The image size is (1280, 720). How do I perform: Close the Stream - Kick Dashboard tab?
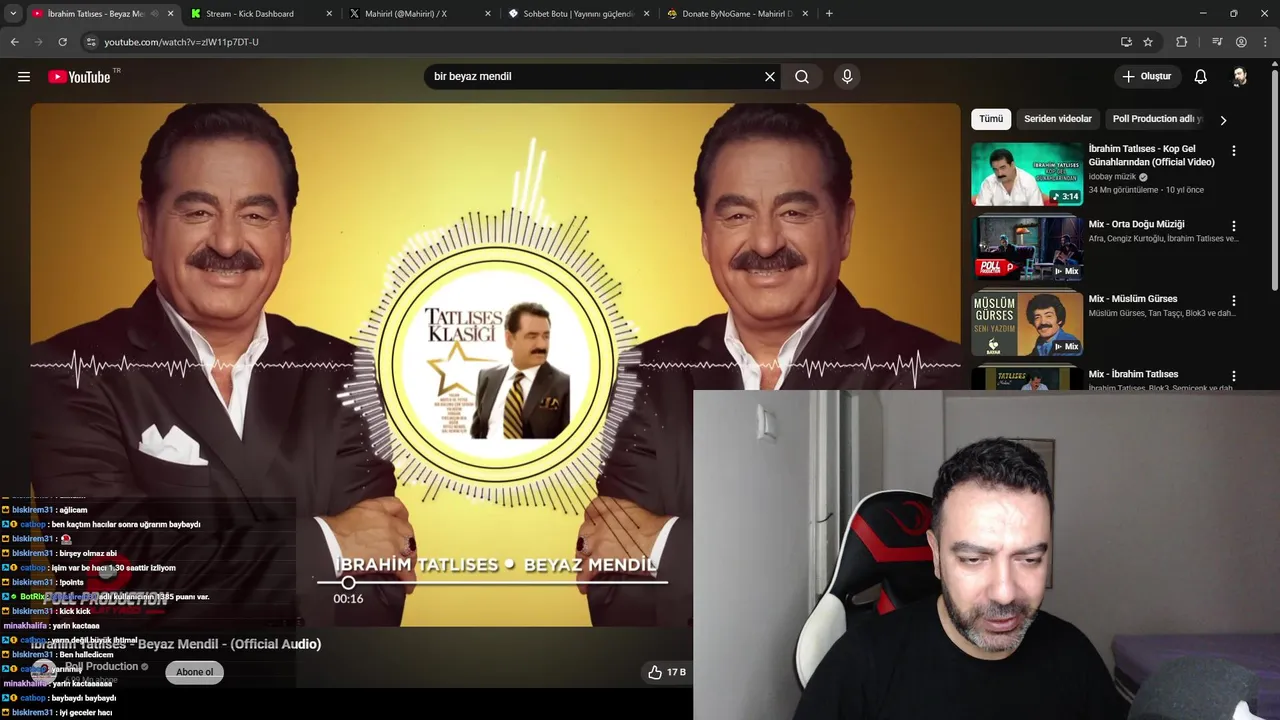(329, 14)
